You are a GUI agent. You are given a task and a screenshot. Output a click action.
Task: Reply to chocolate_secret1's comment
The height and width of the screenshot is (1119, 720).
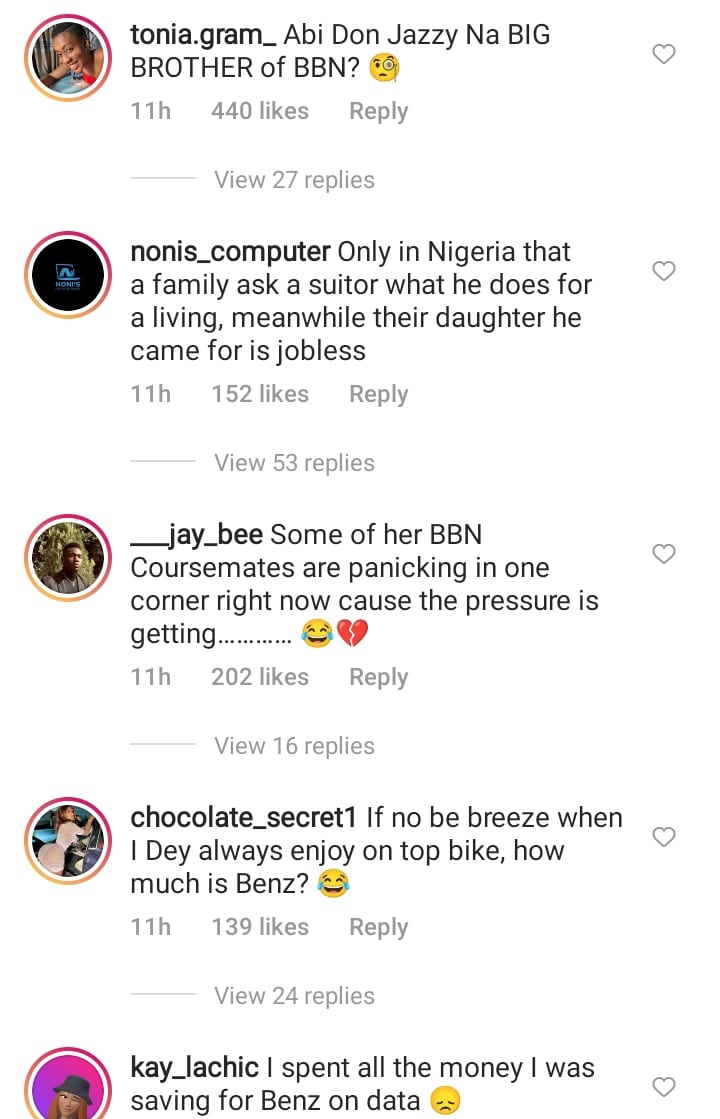[378, 927]
